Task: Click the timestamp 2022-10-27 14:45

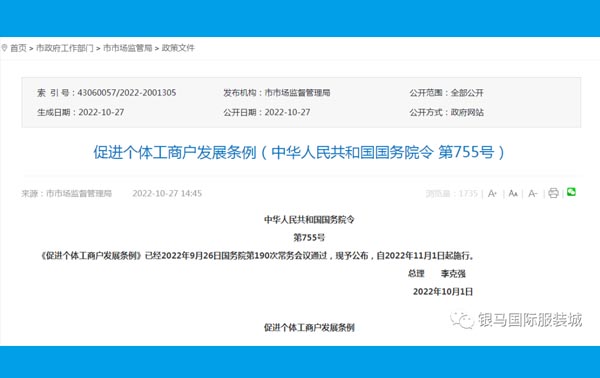Action: pos(167,194)
